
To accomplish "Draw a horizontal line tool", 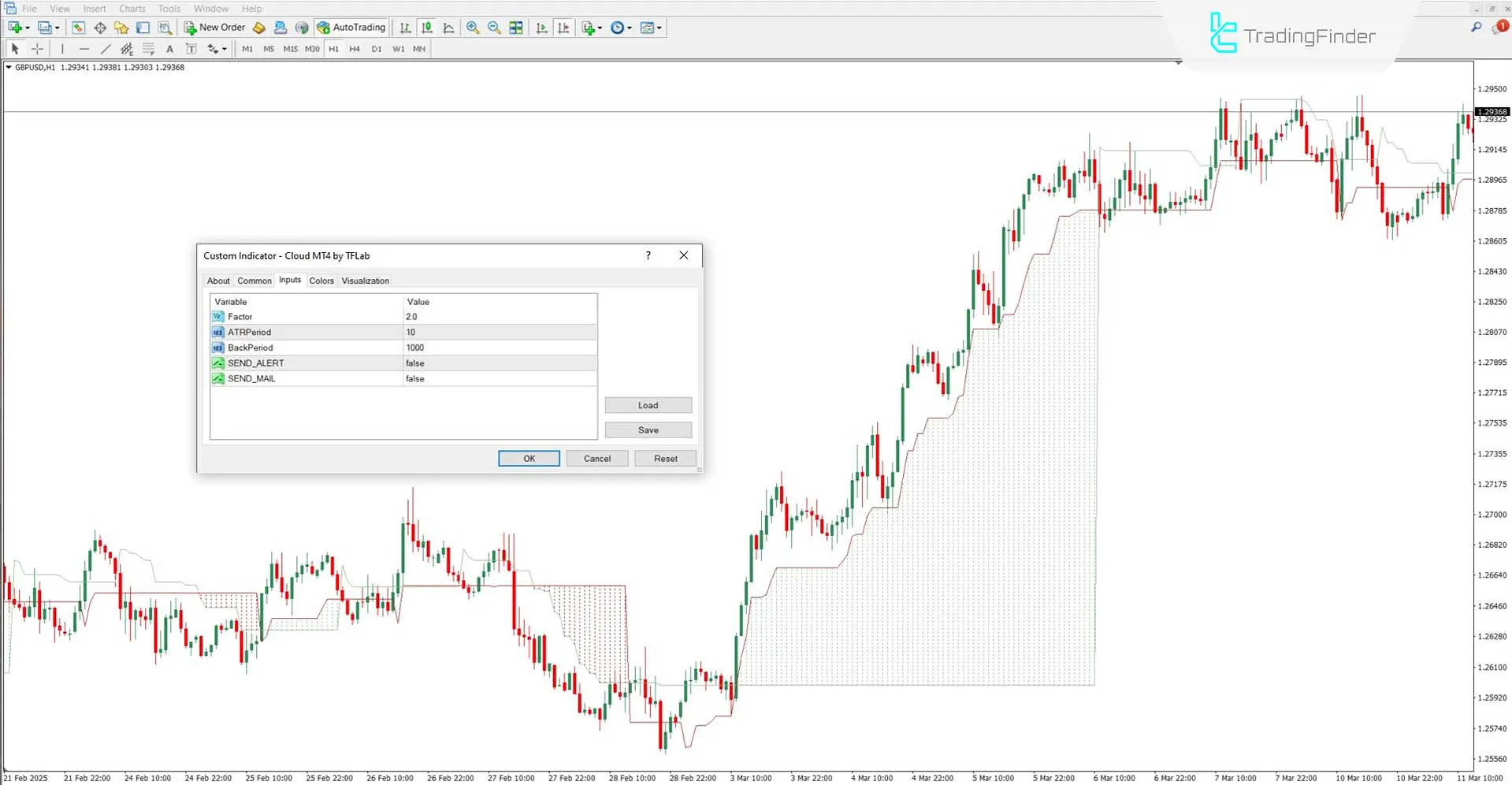I will coord(84,49).
